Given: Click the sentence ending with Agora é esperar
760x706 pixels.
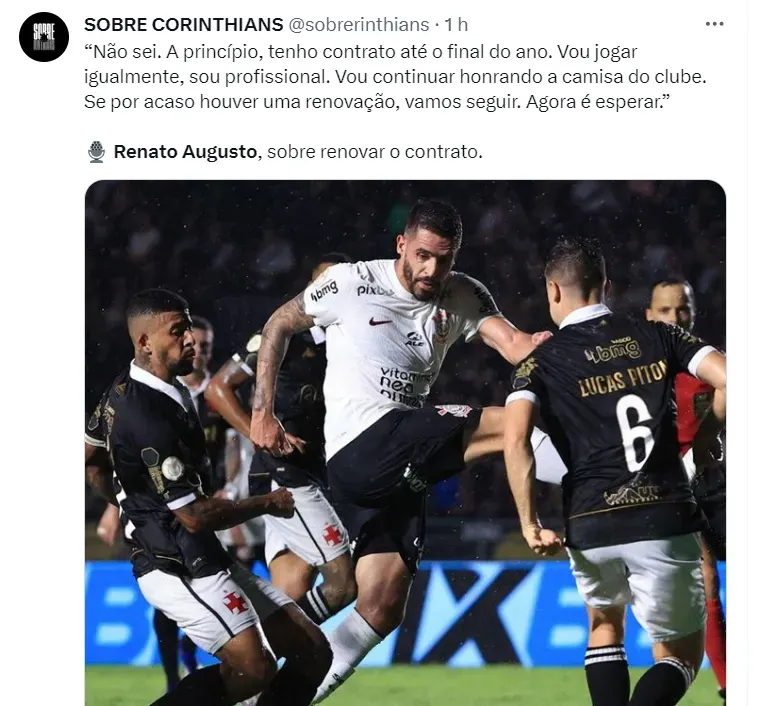Looking at the screenshot, I should [x=598, y=102].
